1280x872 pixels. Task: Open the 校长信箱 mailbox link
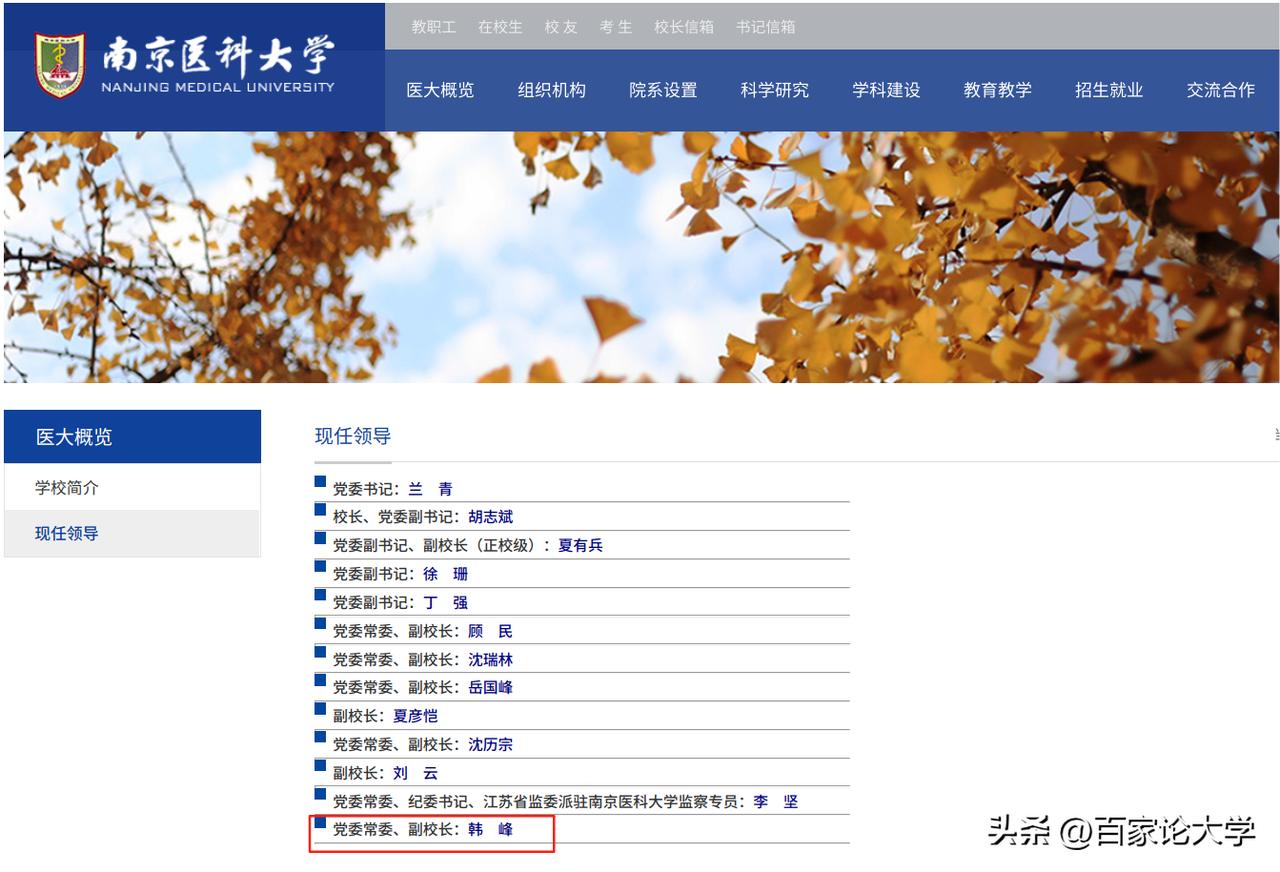(684, 27)
